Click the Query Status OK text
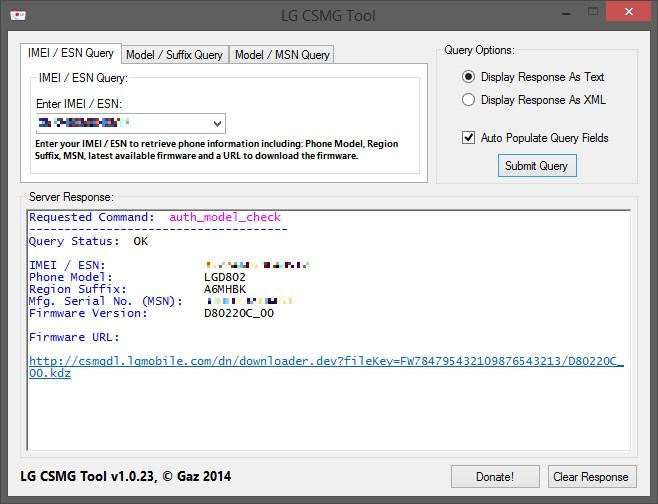Viewport: 658px width, 504px height. point(88,241)
